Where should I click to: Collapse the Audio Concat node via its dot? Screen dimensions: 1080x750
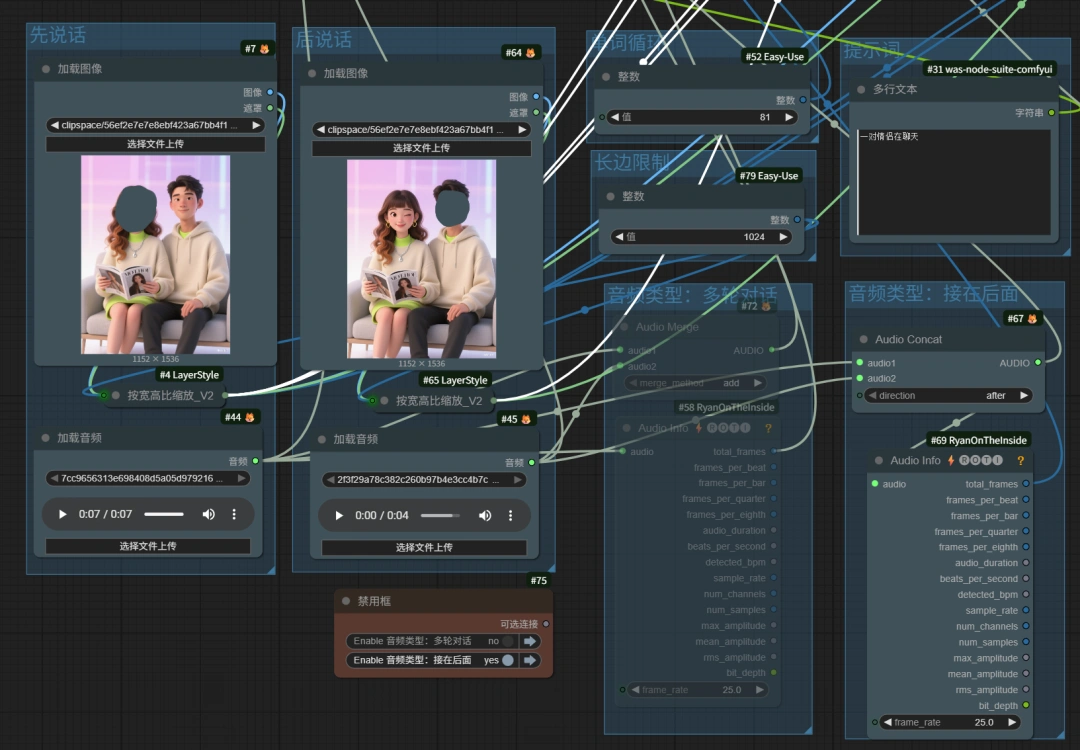tap(861, 339)
